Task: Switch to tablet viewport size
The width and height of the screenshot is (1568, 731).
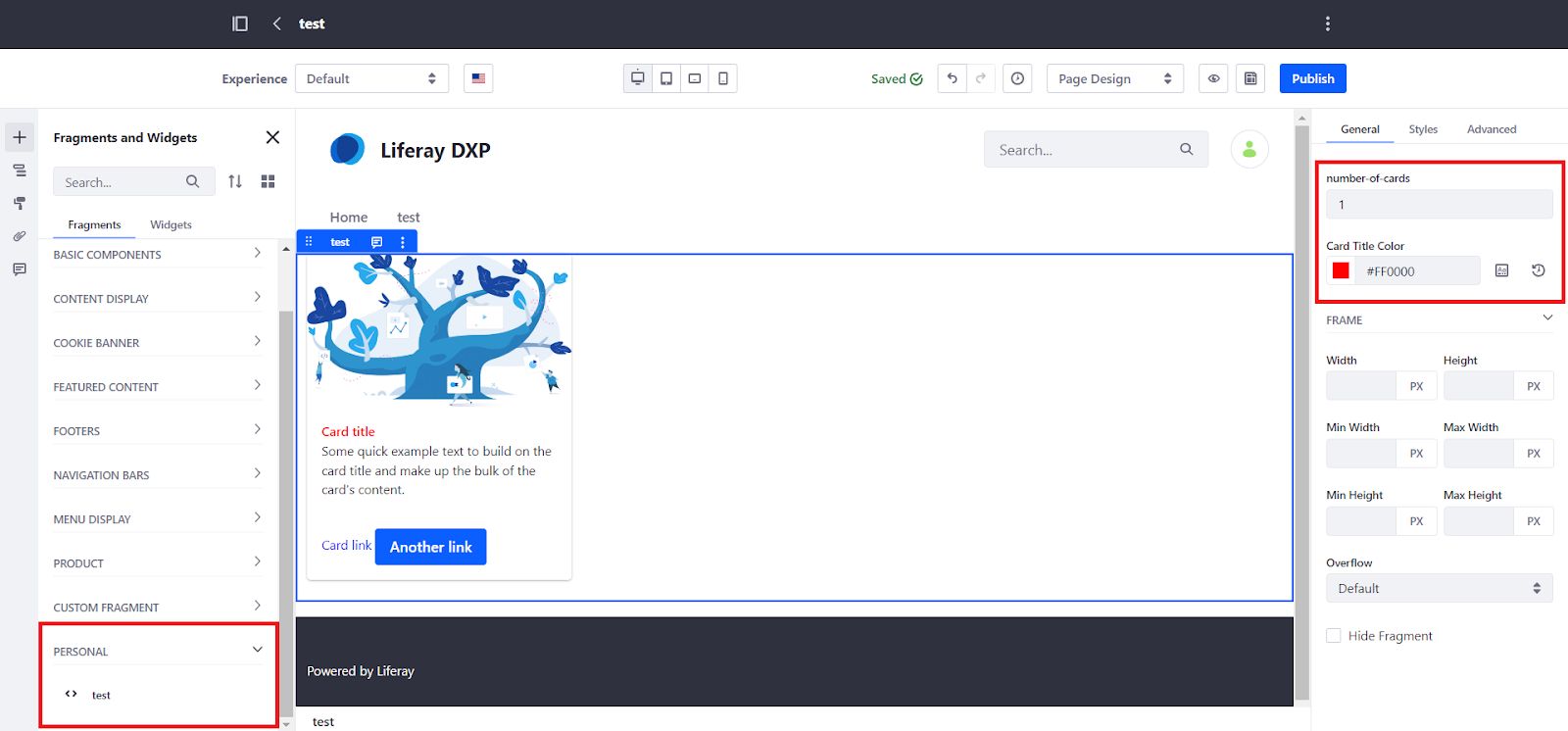Action: 666,78
